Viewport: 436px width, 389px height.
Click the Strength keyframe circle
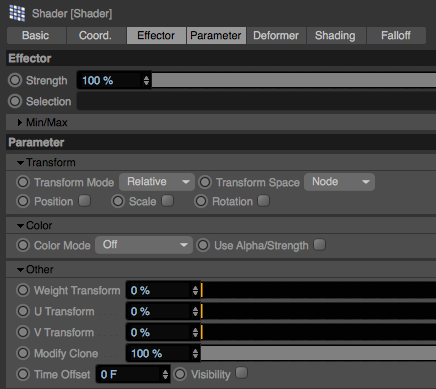coord(15,80)
